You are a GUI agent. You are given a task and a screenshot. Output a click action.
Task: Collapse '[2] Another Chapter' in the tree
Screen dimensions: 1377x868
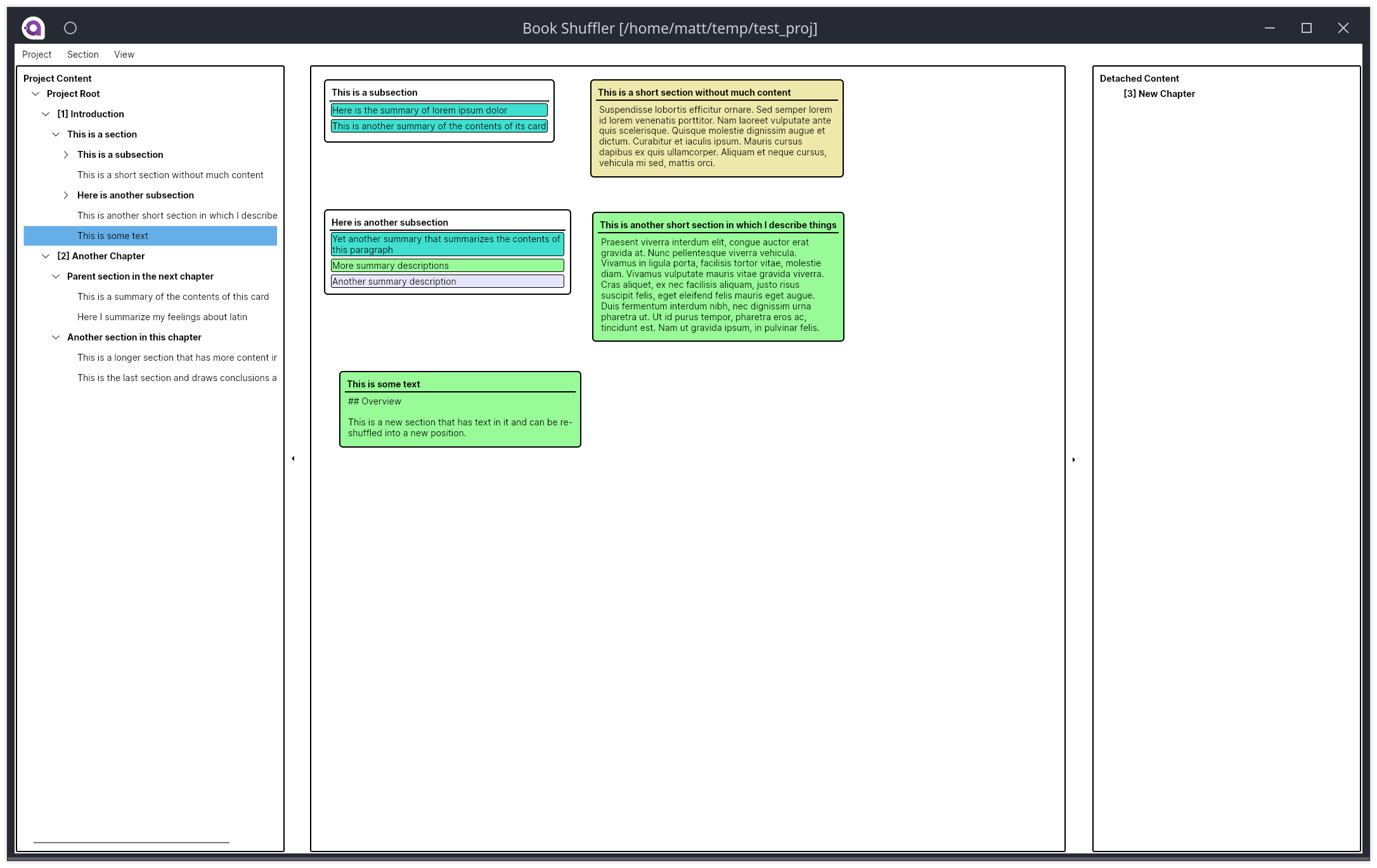pyautogui.click(x=46, y=256)
